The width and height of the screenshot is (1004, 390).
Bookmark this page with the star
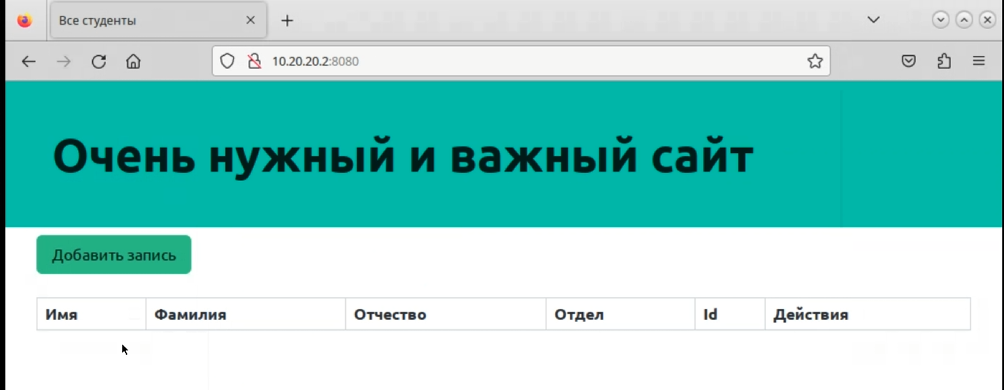(x=814, y=61)
